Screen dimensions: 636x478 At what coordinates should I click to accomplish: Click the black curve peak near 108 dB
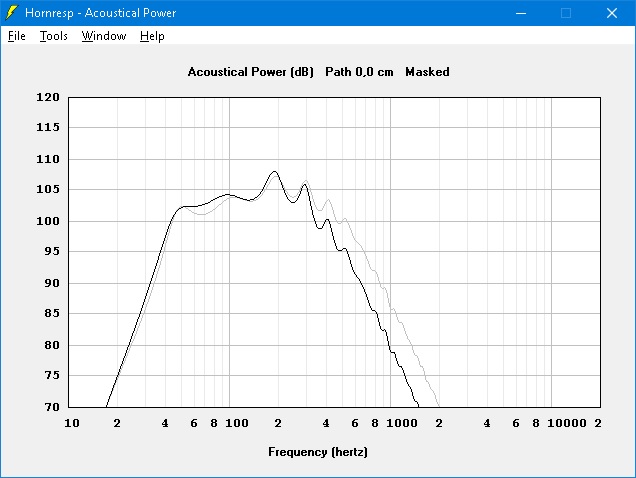coord(275,172)
